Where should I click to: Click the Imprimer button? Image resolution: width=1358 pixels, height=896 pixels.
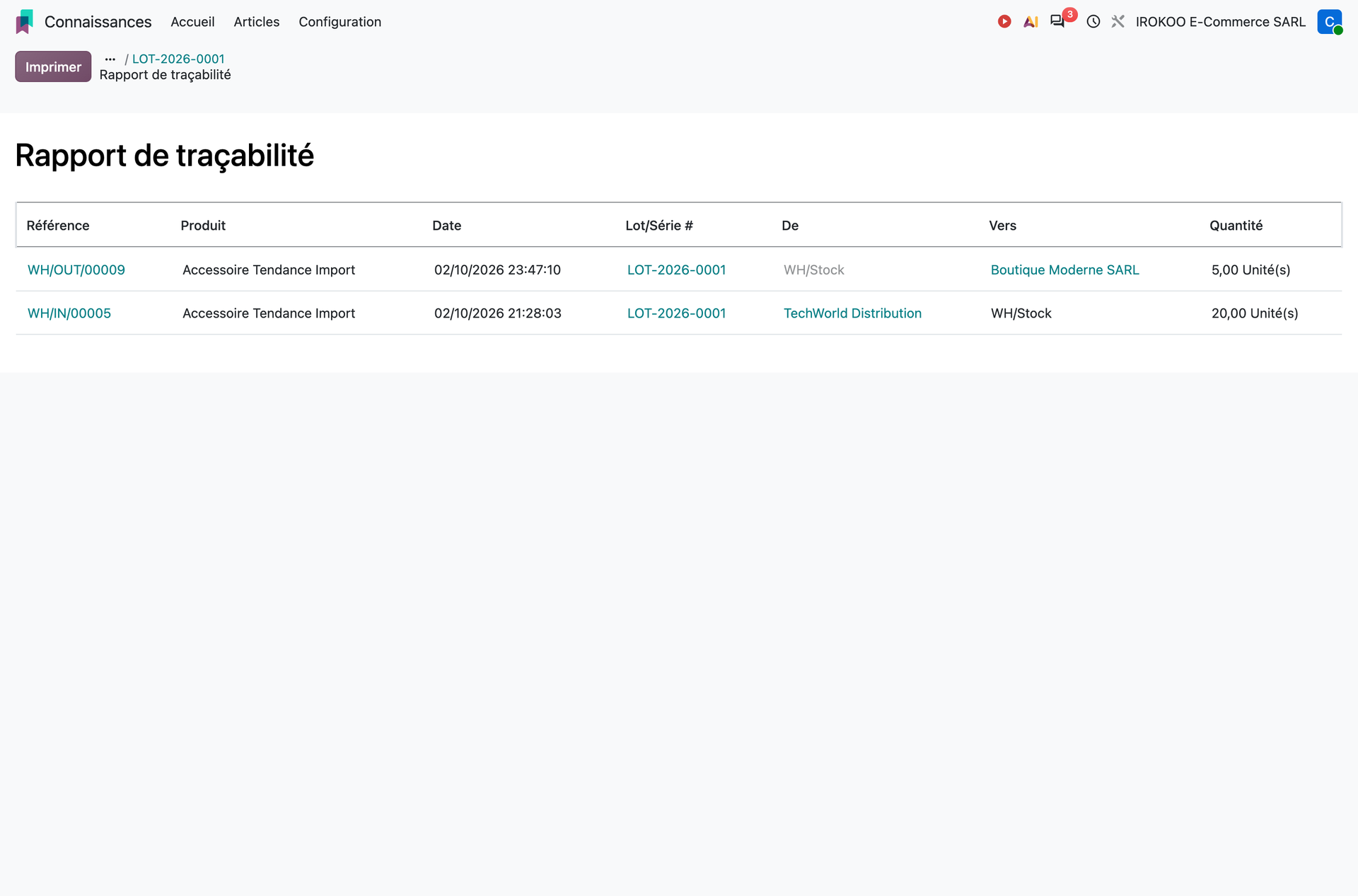[53, 66]
